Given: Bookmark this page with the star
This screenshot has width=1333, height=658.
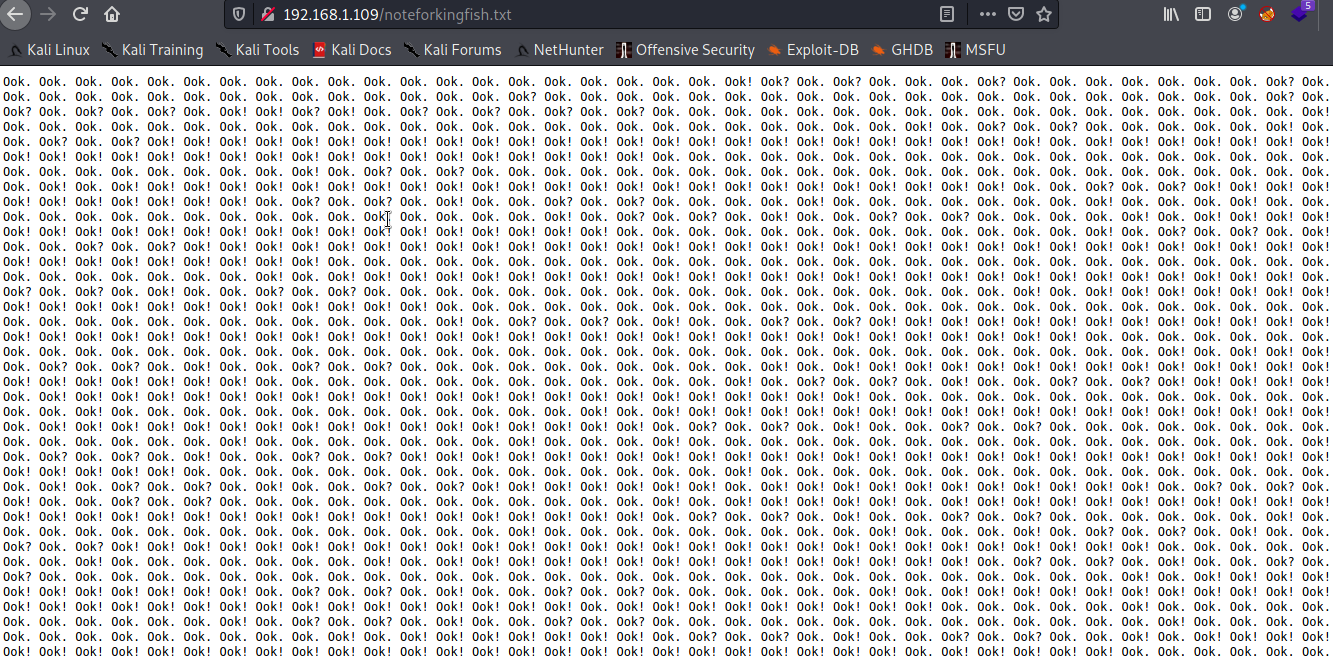Looking at the screenshot, I should (x=1043, y=15).
